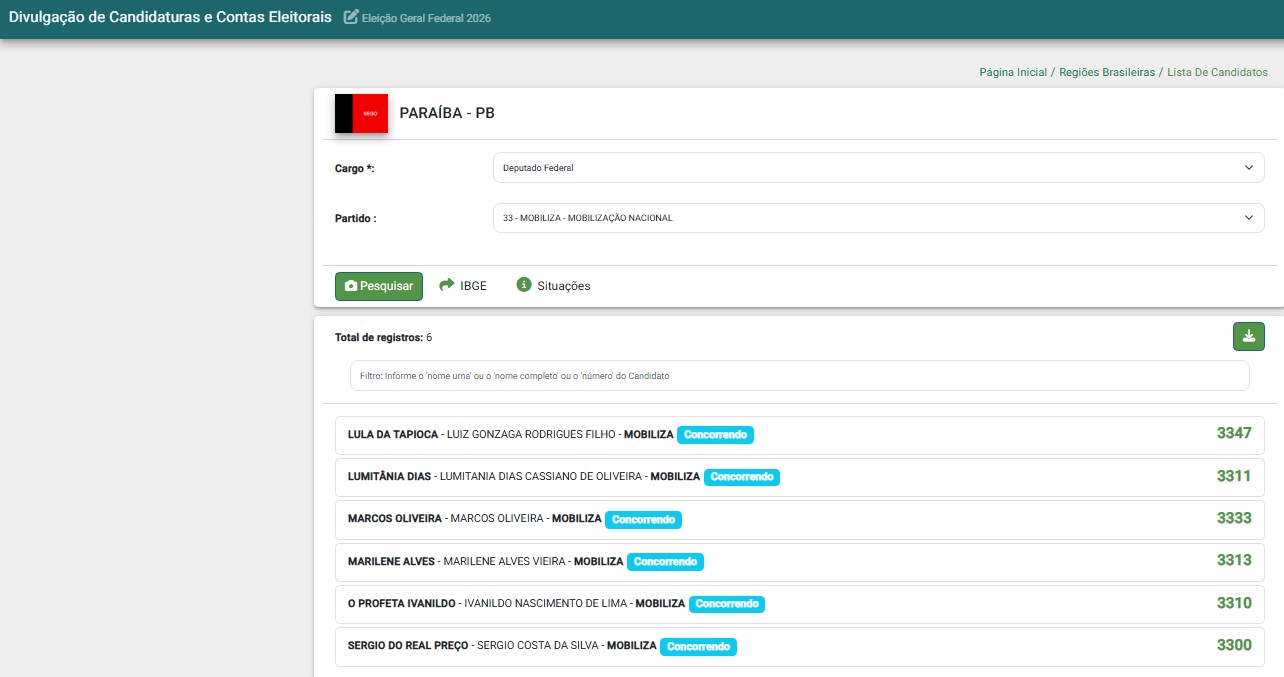
Task: Click the Total de registros: 6 text
Action: coord(383,337)
